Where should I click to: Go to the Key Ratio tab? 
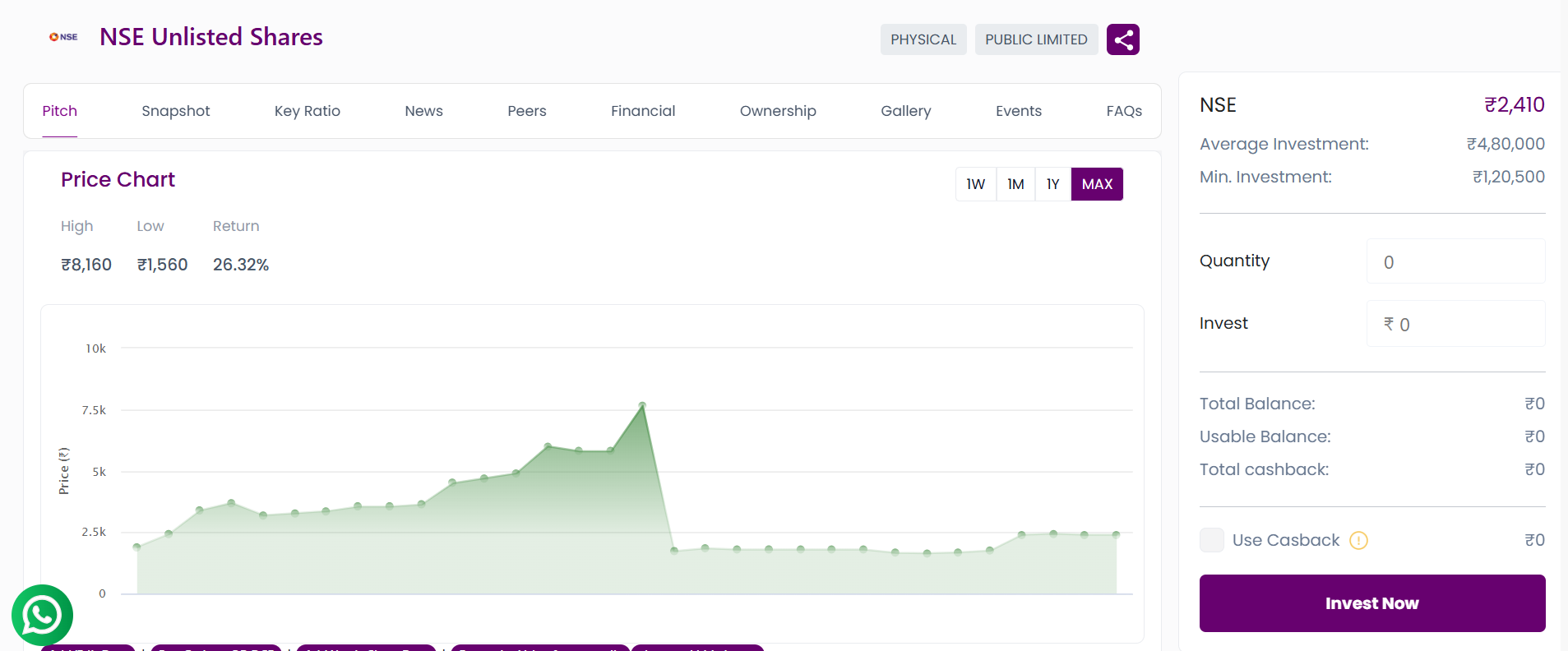pos(307,111)
